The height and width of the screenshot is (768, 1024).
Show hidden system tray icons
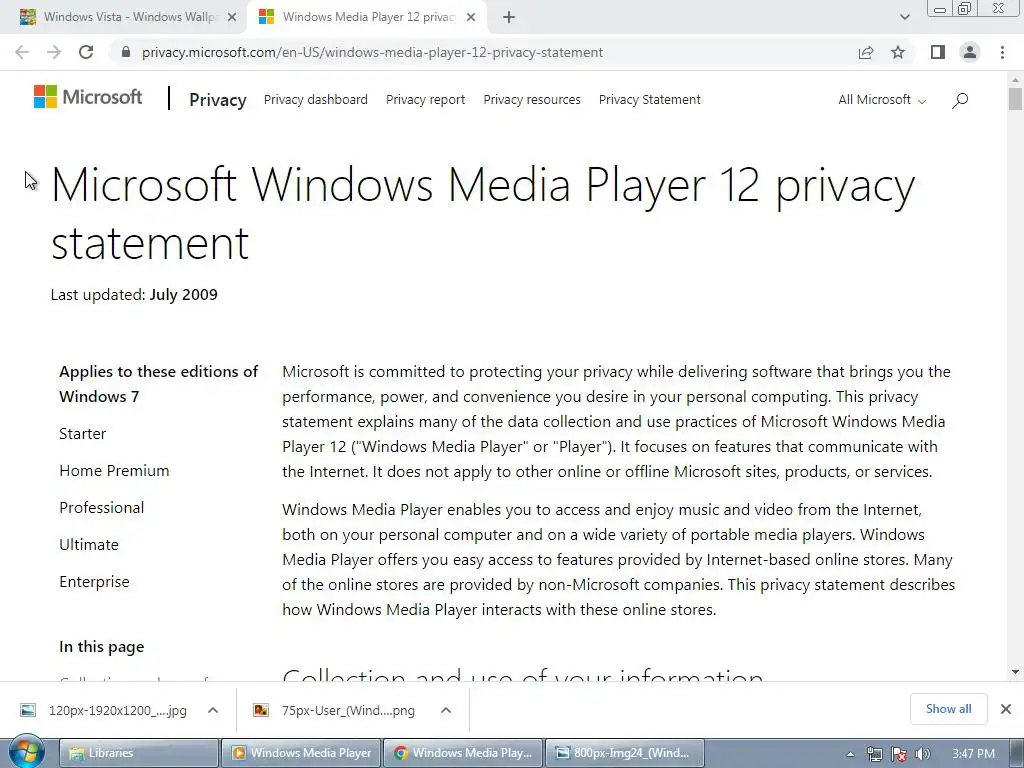coord(850,754)
